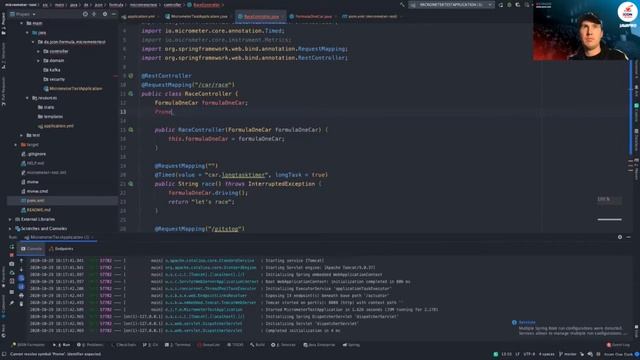This screenshot has height=360, width=640.
Task: Click the camera thread-dump icon in Run panel
Action: 11,264
